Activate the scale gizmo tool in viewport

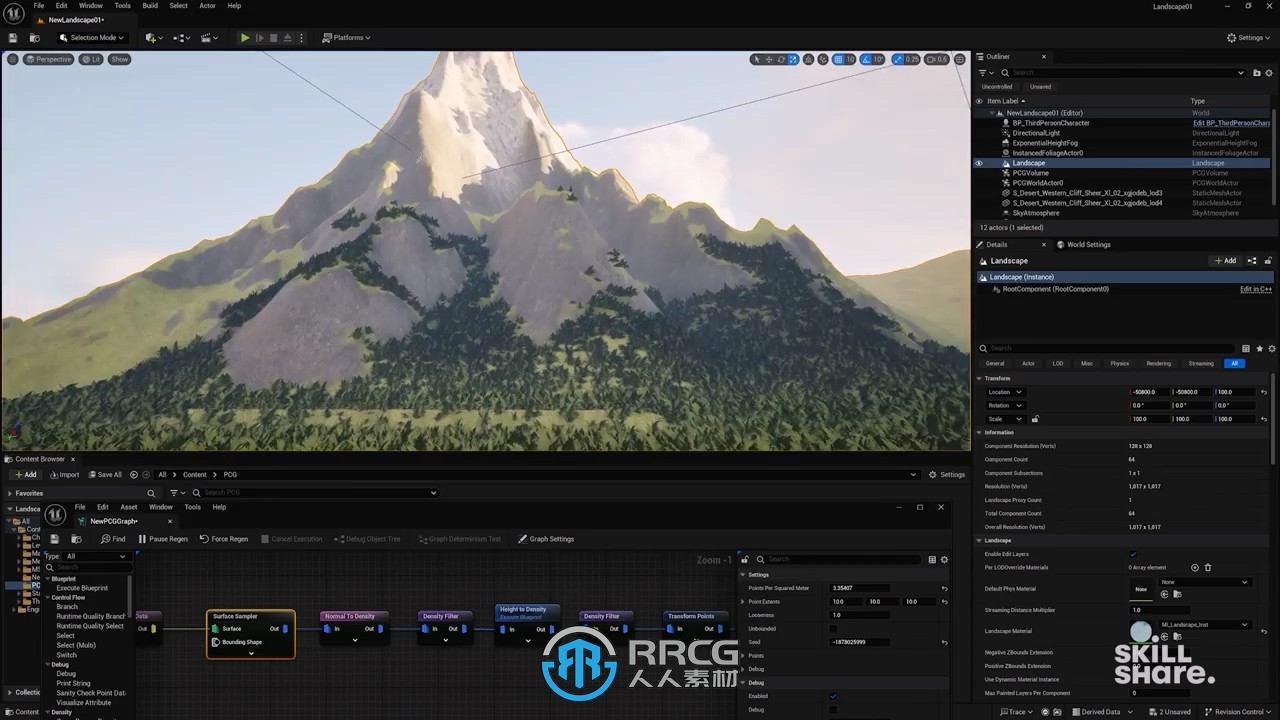click(x=793, y=59)
